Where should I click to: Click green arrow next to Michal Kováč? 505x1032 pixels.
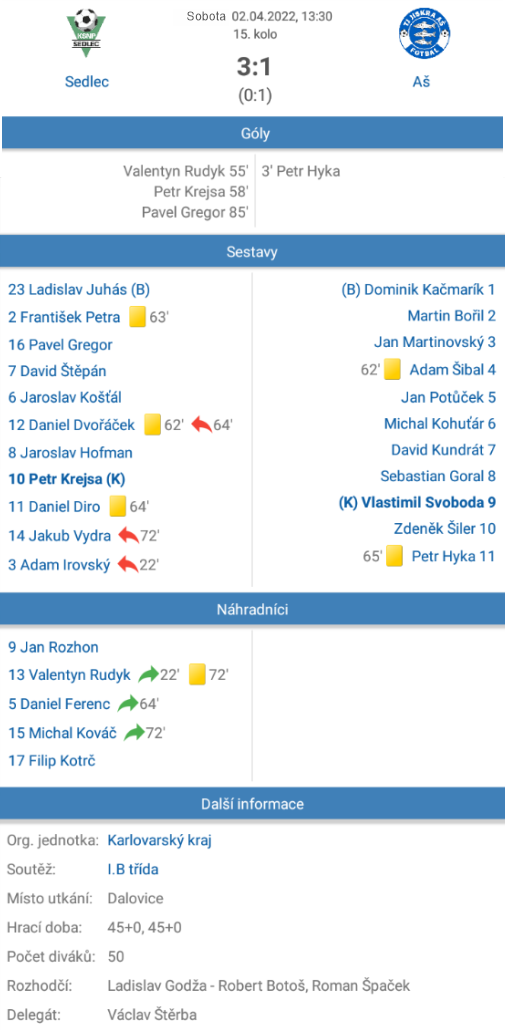pos(134,733)
